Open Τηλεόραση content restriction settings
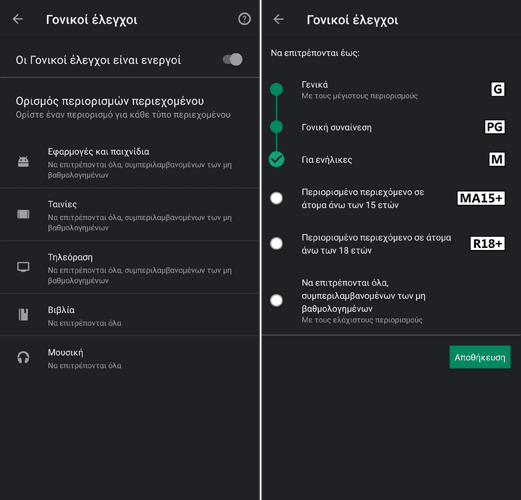 coord(130,267)
